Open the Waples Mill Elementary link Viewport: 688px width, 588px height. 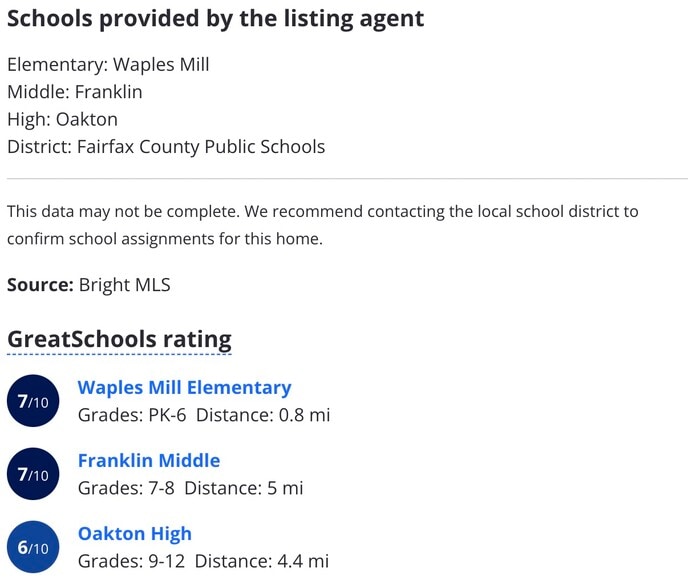(x=184, y=388)
